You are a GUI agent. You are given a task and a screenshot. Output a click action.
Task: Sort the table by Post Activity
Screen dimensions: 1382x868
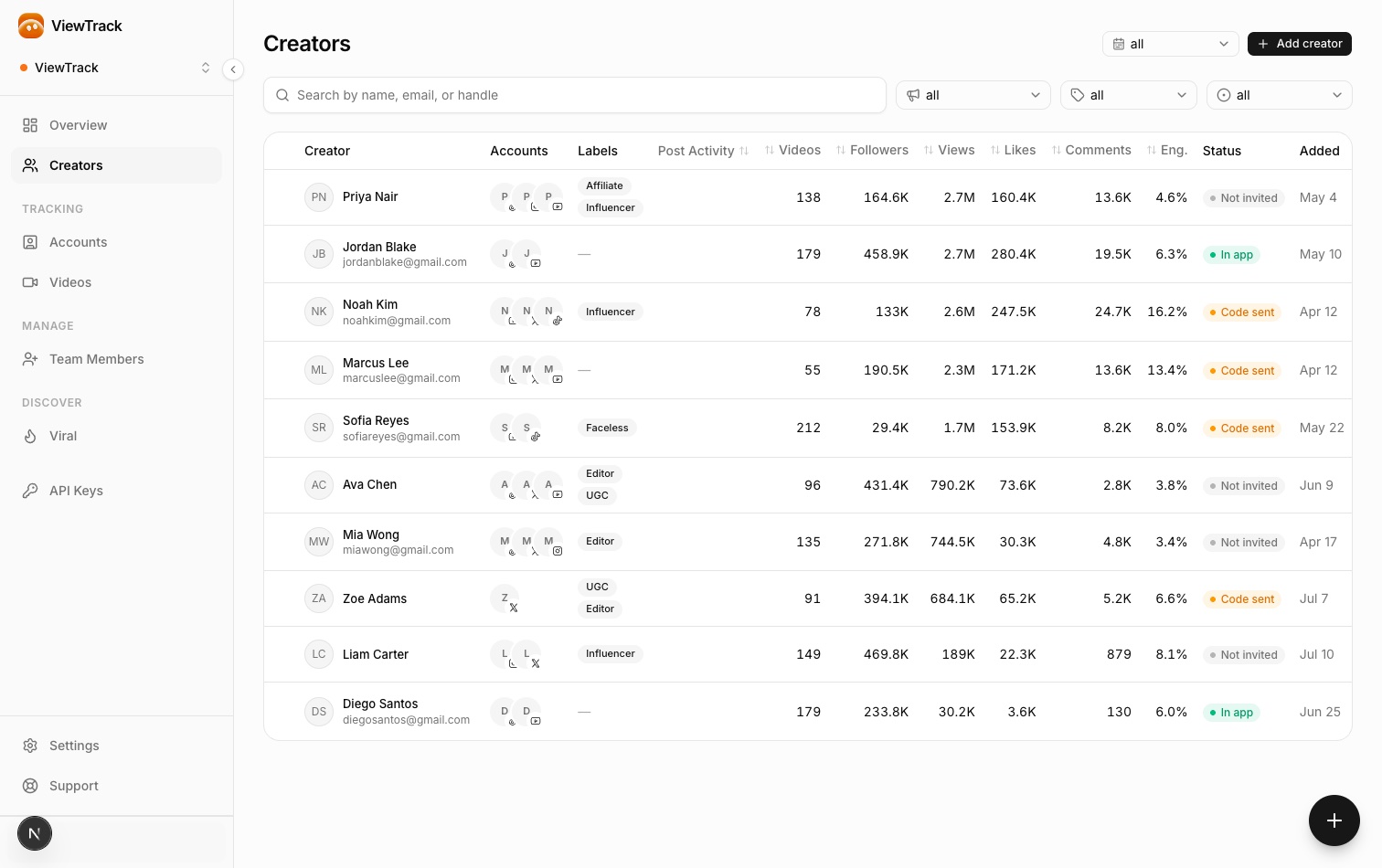pyautogui.click(x=703, y=151)
